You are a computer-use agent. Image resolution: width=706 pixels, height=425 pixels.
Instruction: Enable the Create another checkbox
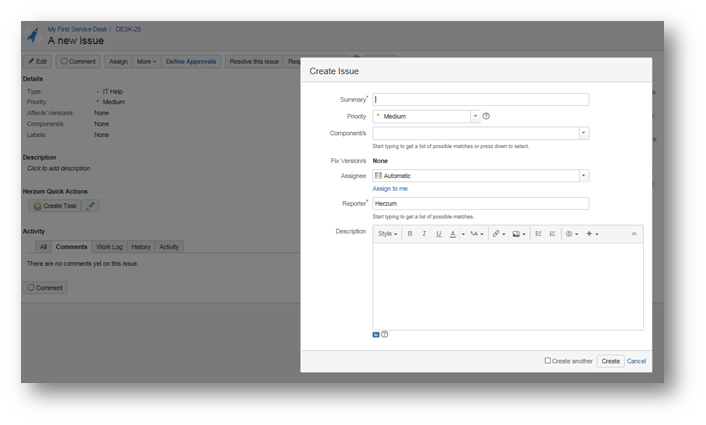(x=547, y=360)
